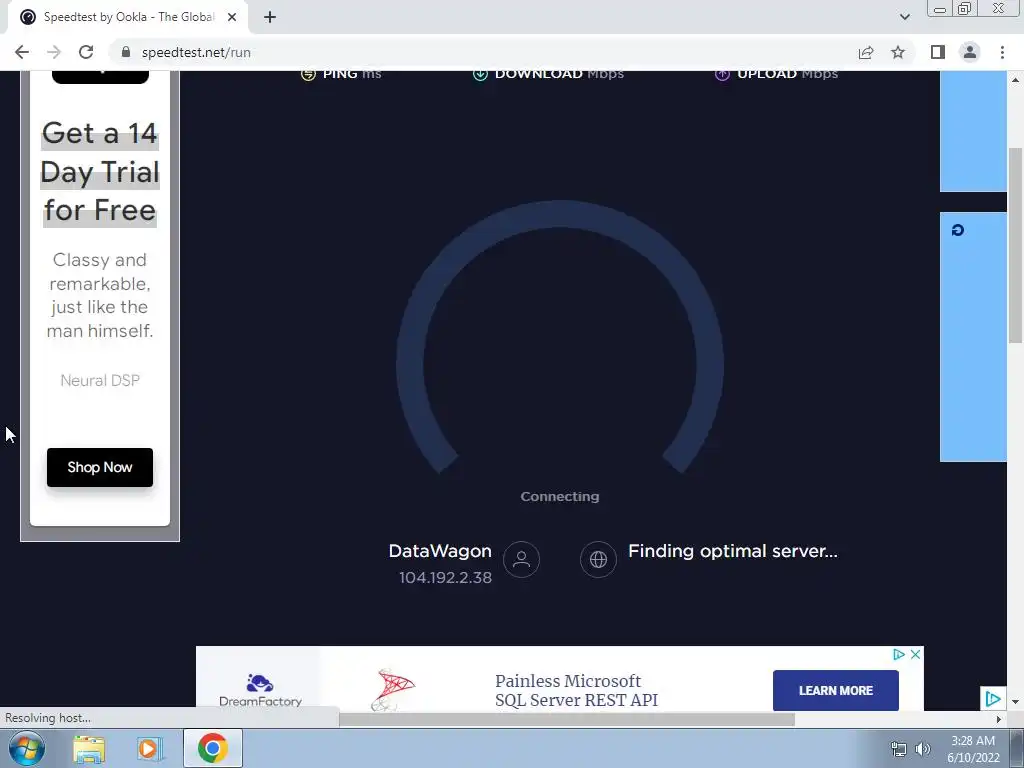
Task: Click the AdChoices triangle on banner ad
Action: 899,654
